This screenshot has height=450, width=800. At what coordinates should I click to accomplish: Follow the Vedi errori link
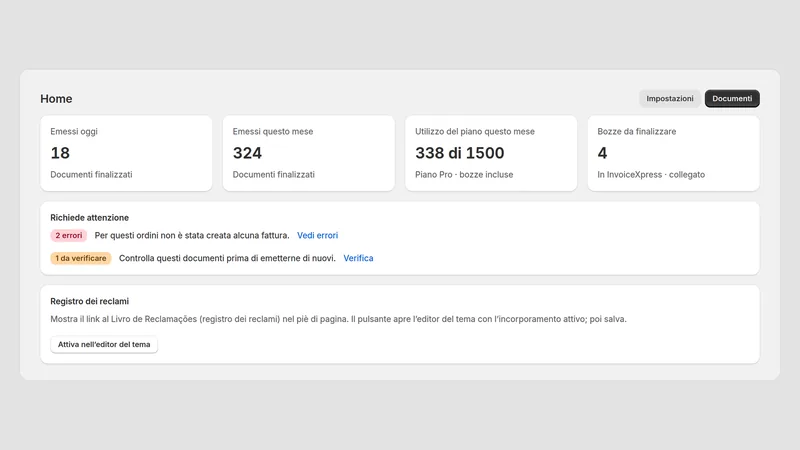[x=317, y=235]
